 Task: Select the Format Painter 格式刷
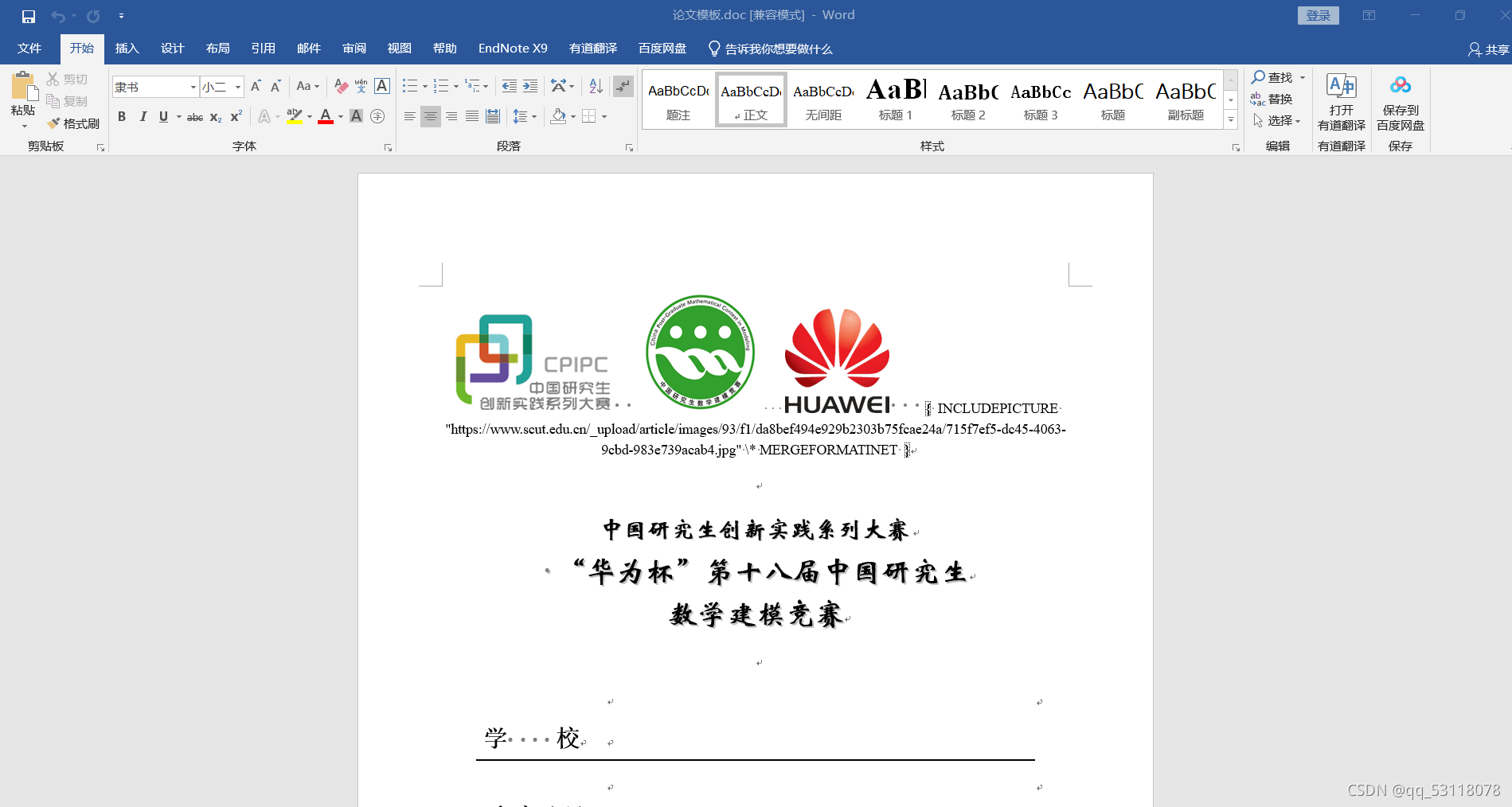tap(73, 123)
